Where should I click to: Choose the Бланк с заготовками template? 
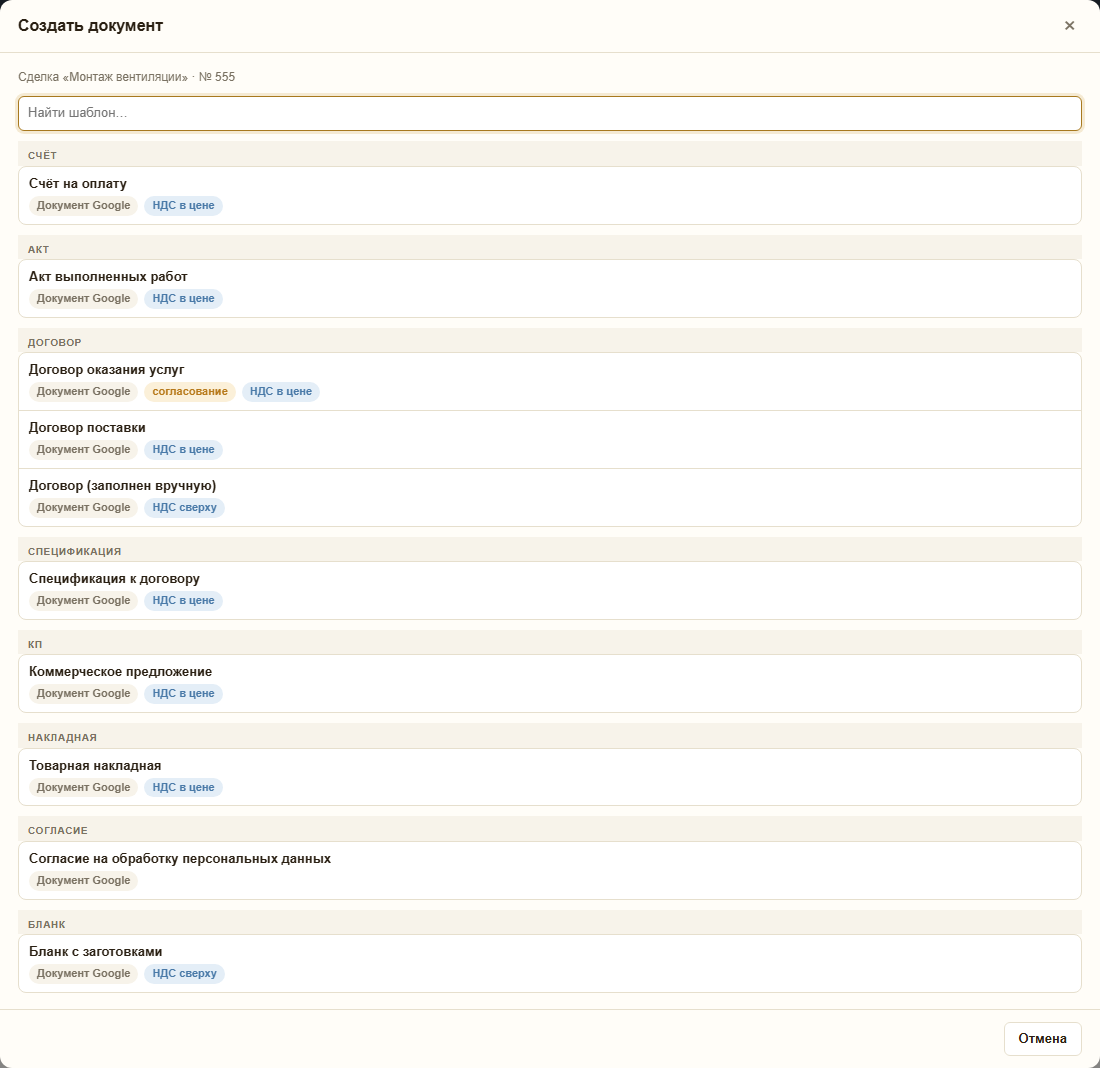549,963
